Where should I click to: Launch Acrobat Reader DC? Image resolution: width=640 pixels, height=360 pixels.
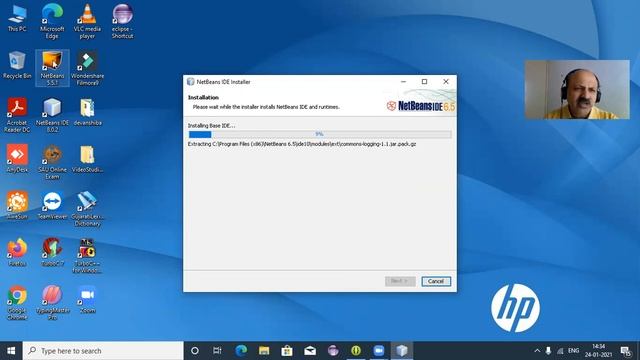17,115
